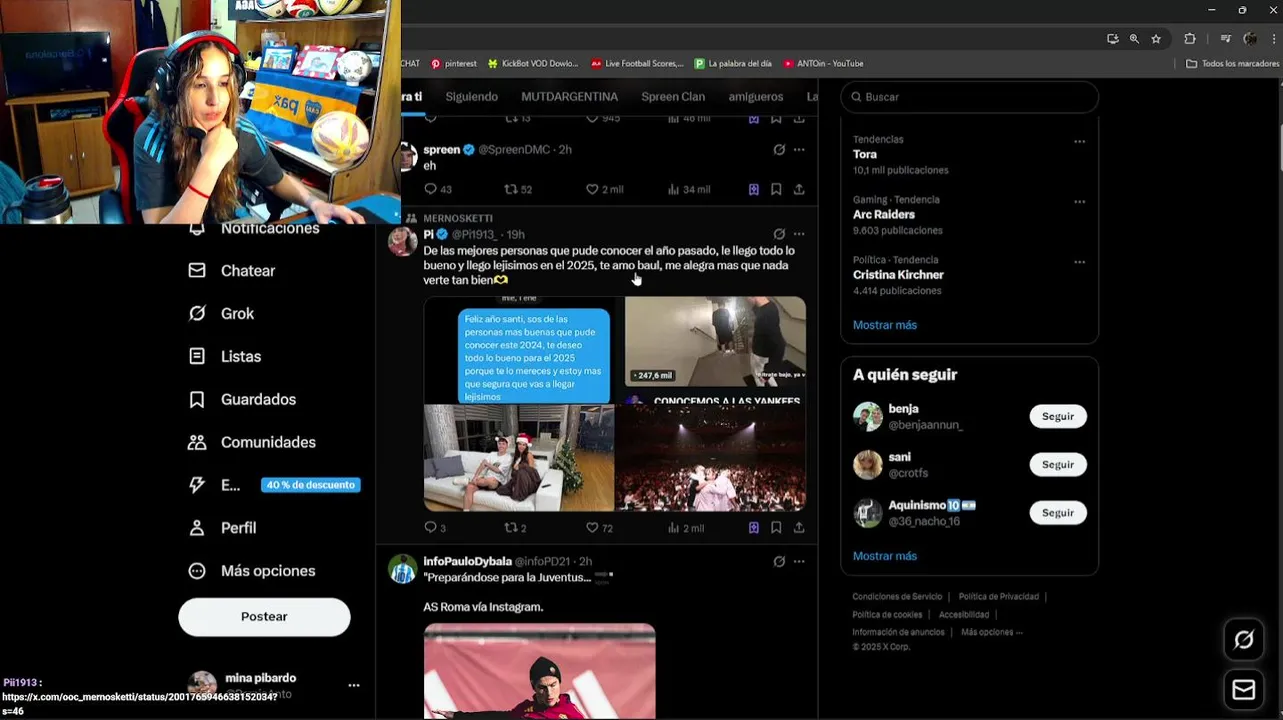Show more trends with Mostrar más
Image resolution: width=1283 pixels, height=720 pixels.
(884, 325)
